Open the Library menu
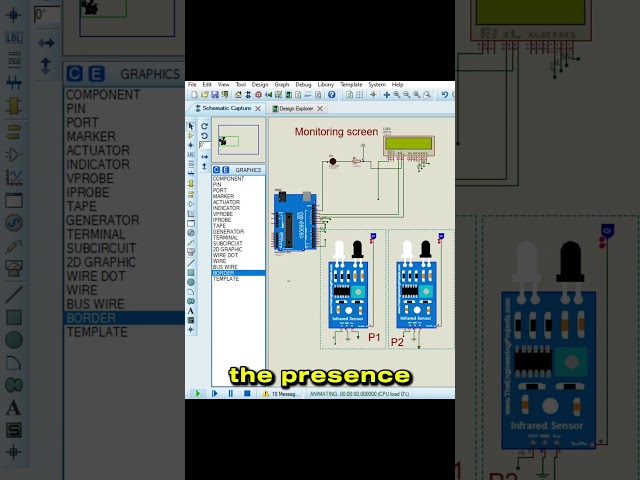Image resolution: width=640 pixels, height=480 pixels. click(326, 84)
